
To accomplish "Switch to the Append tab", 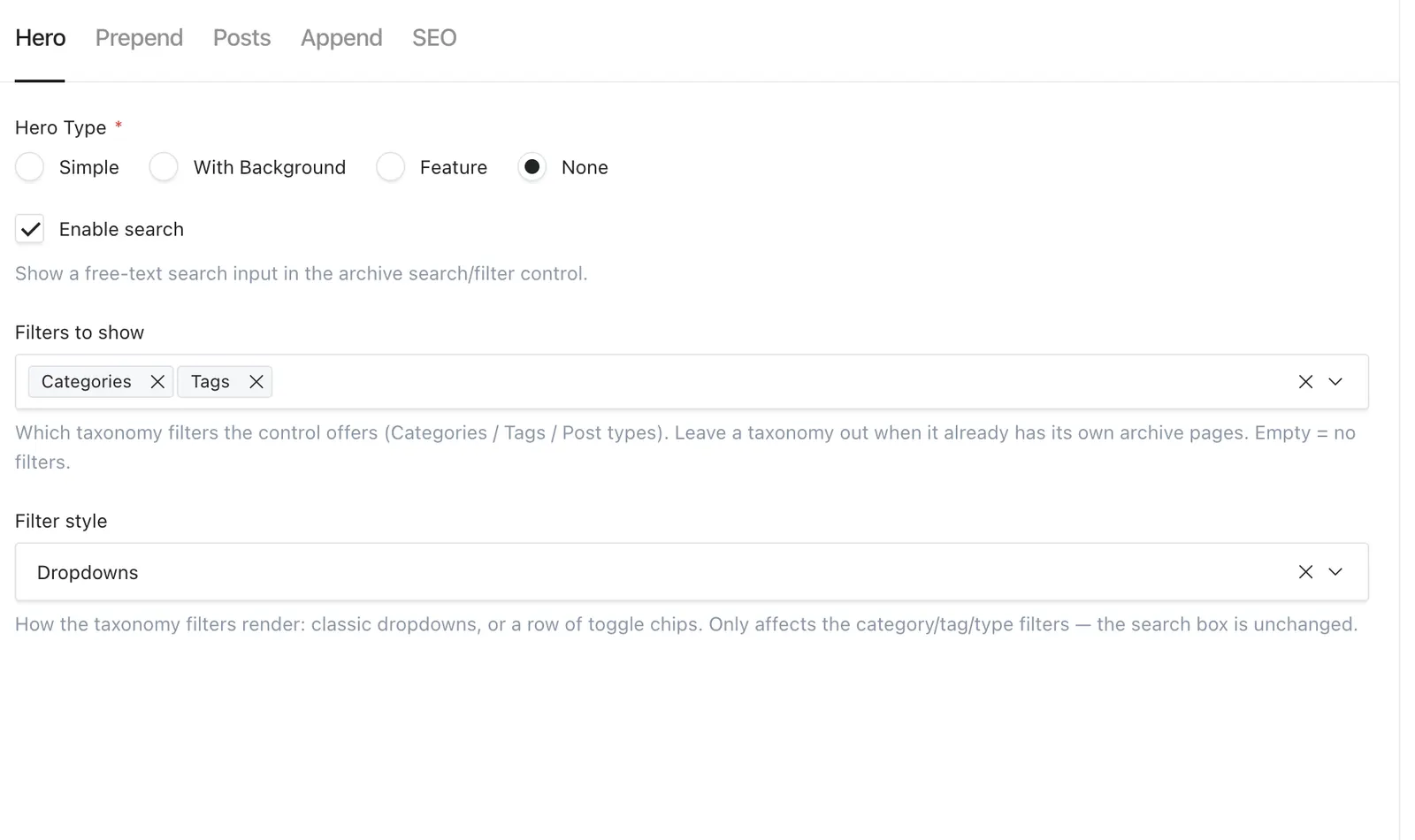I will point(341,38).
